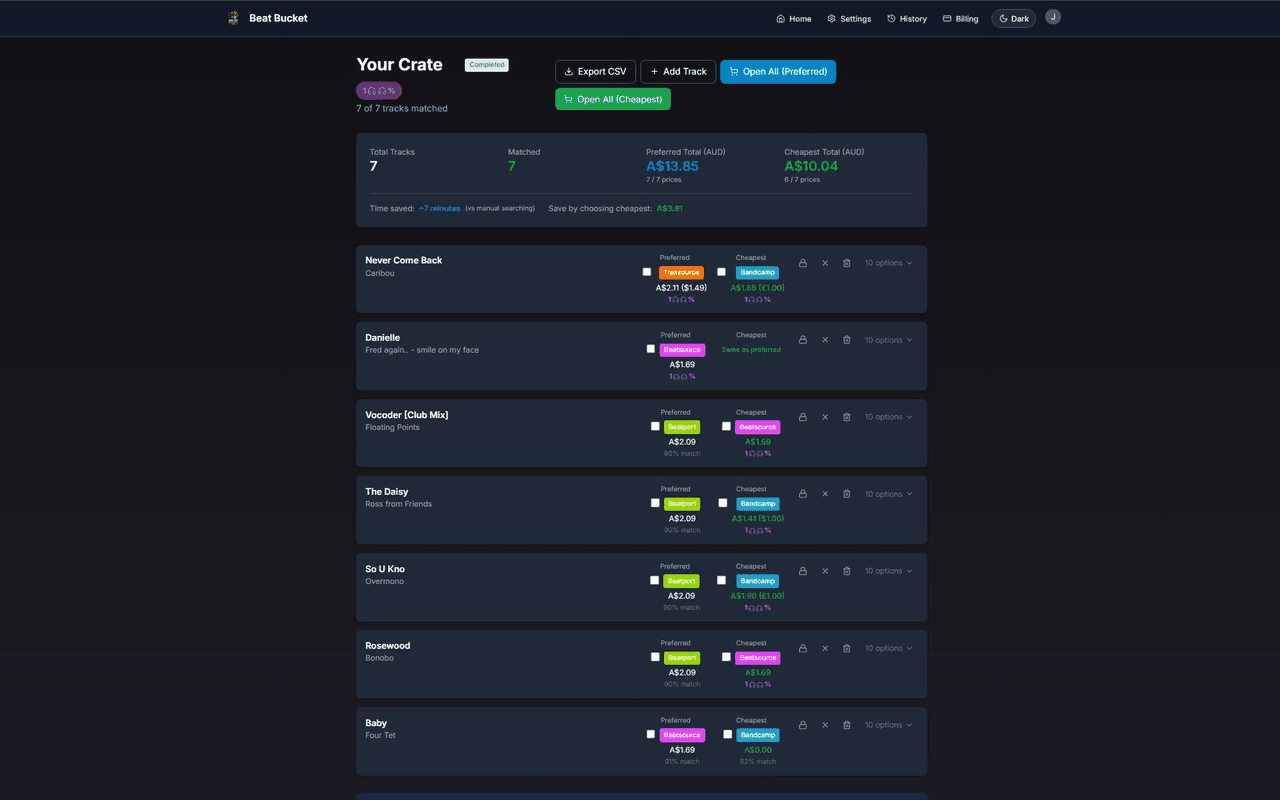Delete The Daisy track
Image resolution: width=1280 pixels, height=800 pixels.
click(x=847, y=494)
